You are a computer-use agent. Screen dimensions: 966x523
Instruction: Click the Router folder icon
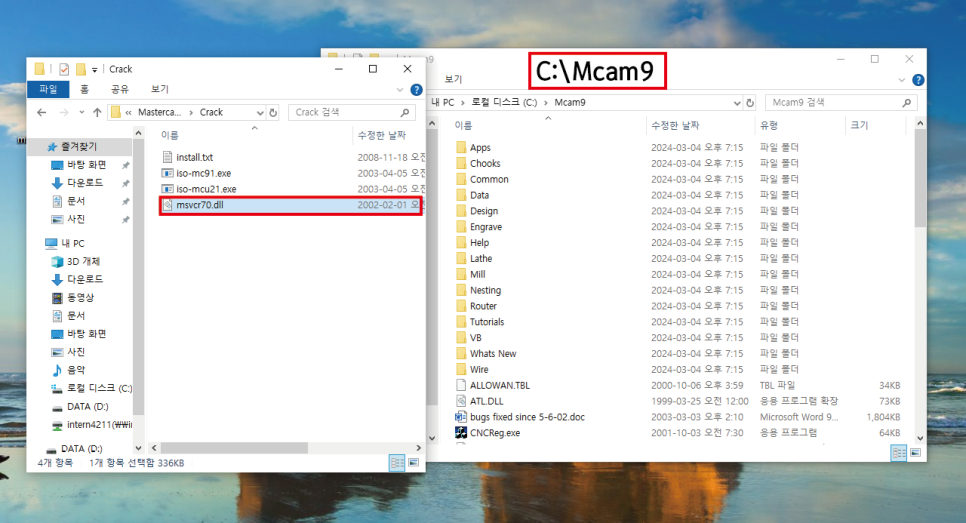[x=461, y=306]
